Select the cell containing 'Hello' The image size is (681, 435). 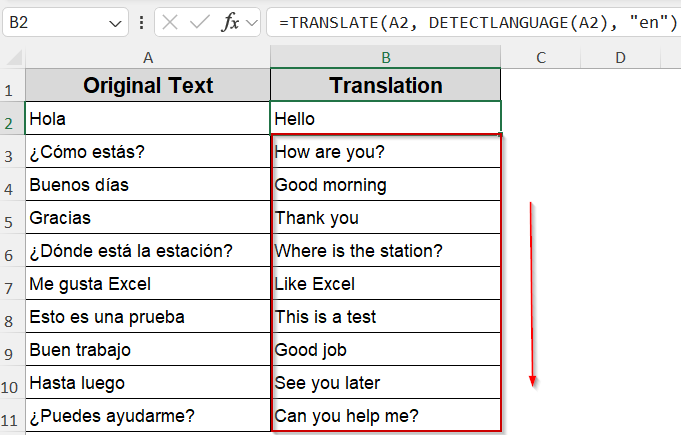386,118
